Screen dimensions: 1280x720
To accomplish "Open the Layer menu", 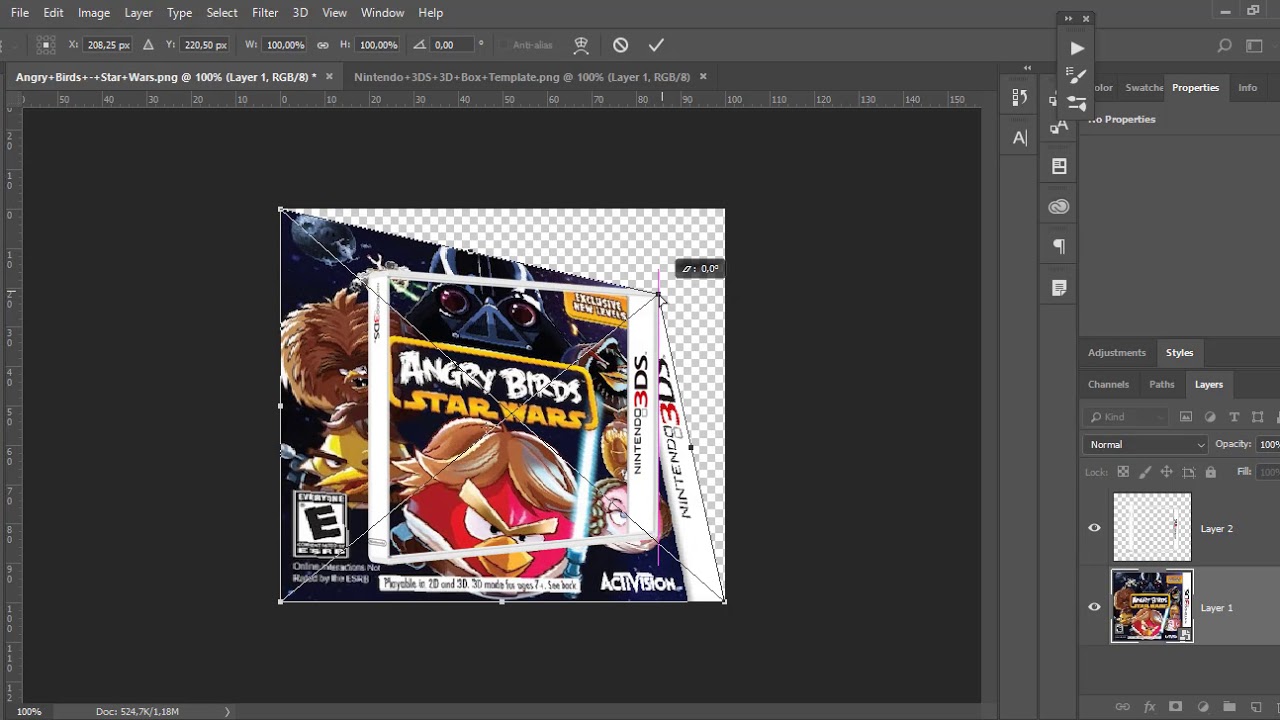I will 138,12.
